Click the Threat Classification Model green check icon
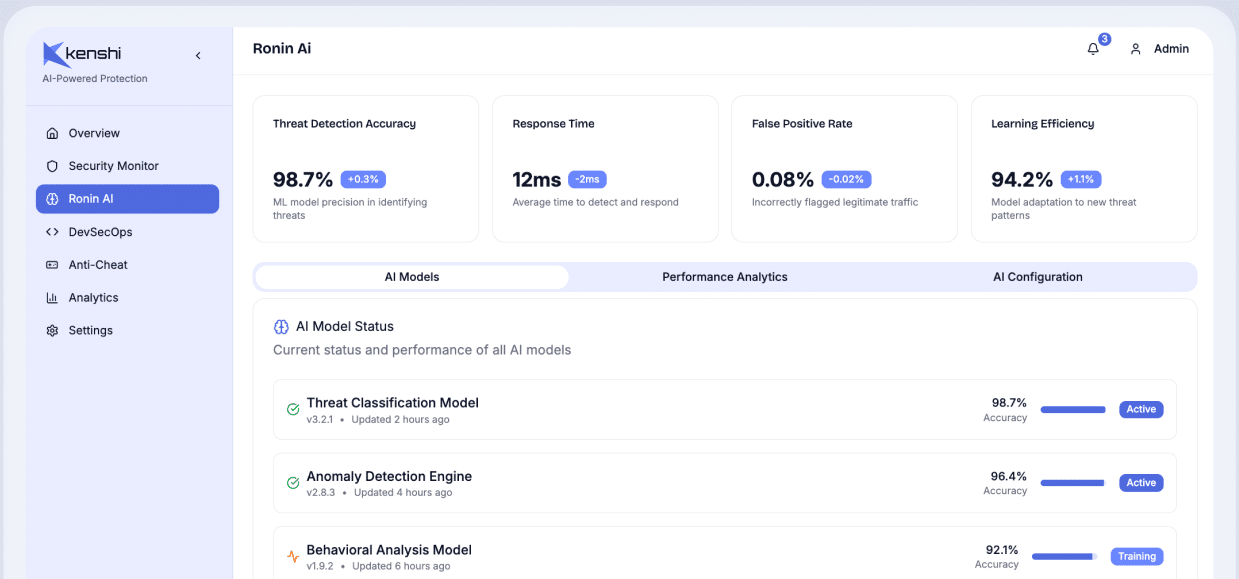 [x=293, y=409]
